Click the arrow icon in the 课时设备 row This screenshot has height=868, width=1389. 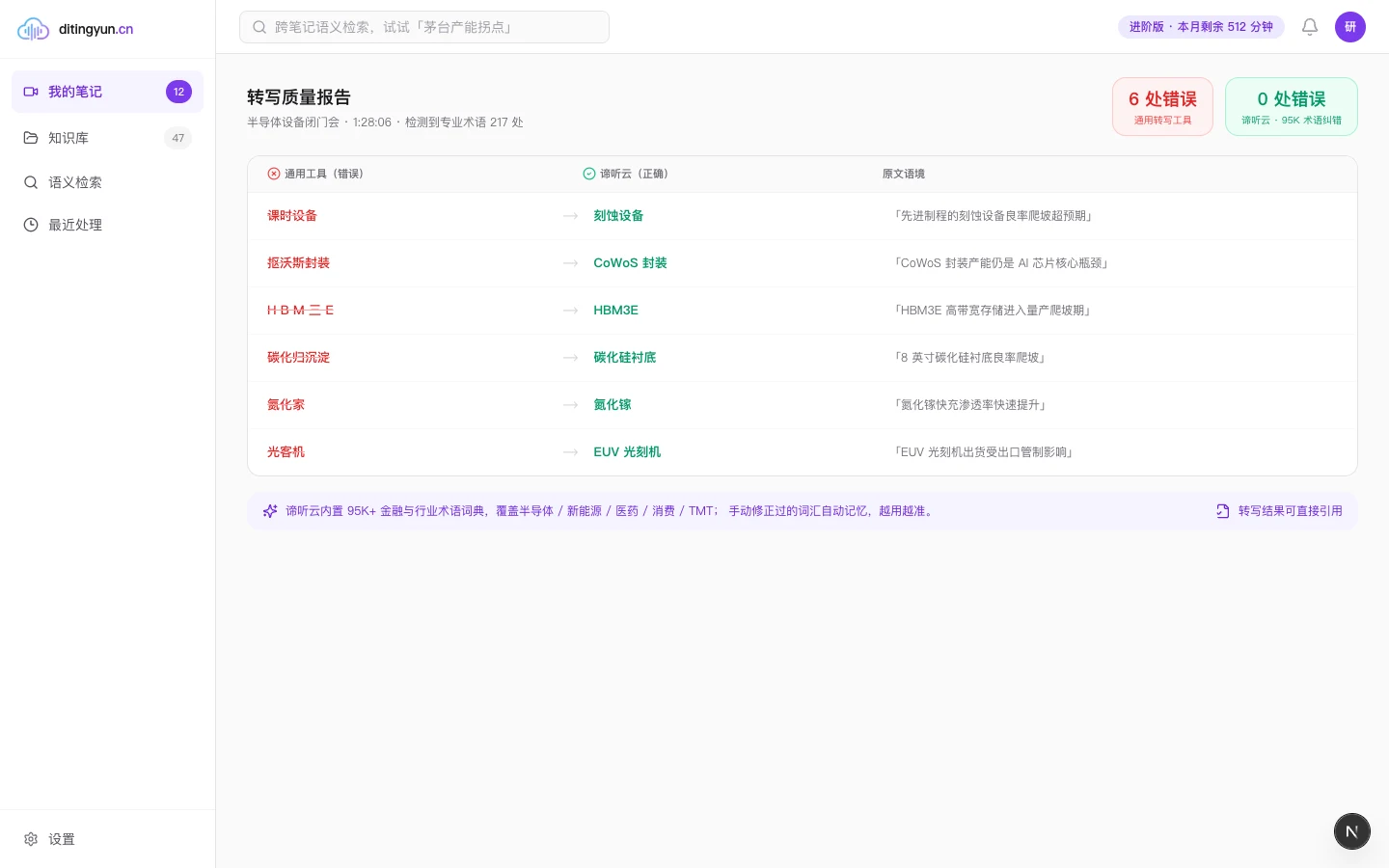571,216
